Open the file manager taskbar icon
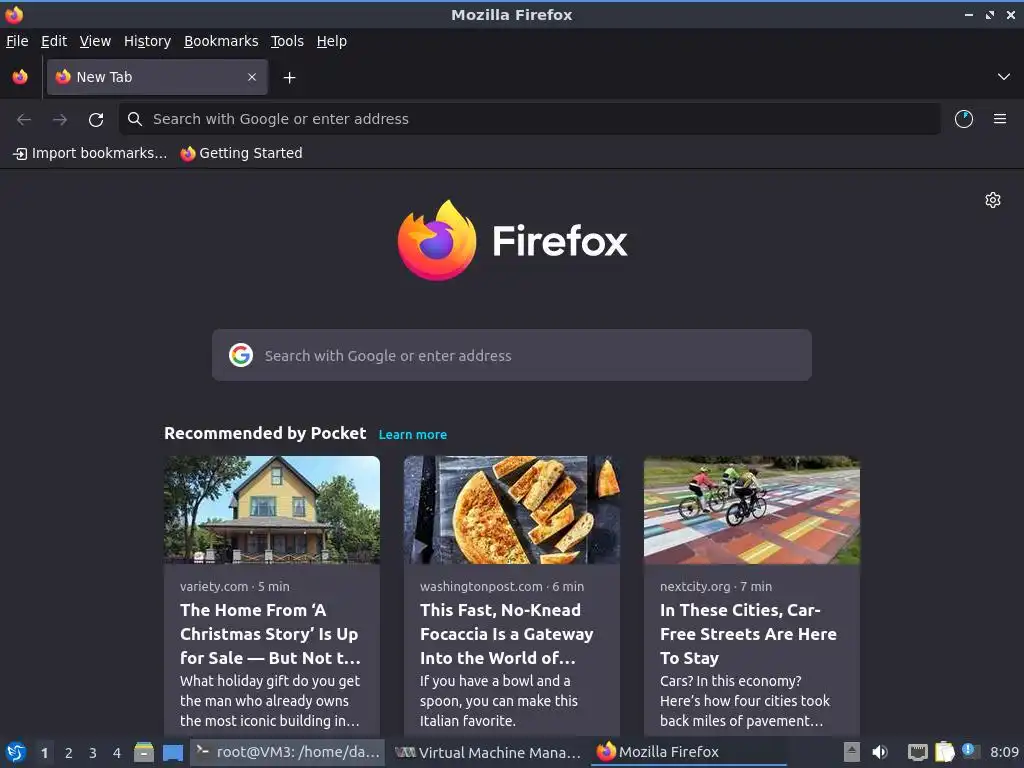Screen dimensions: 1024x768 point(144,752)
